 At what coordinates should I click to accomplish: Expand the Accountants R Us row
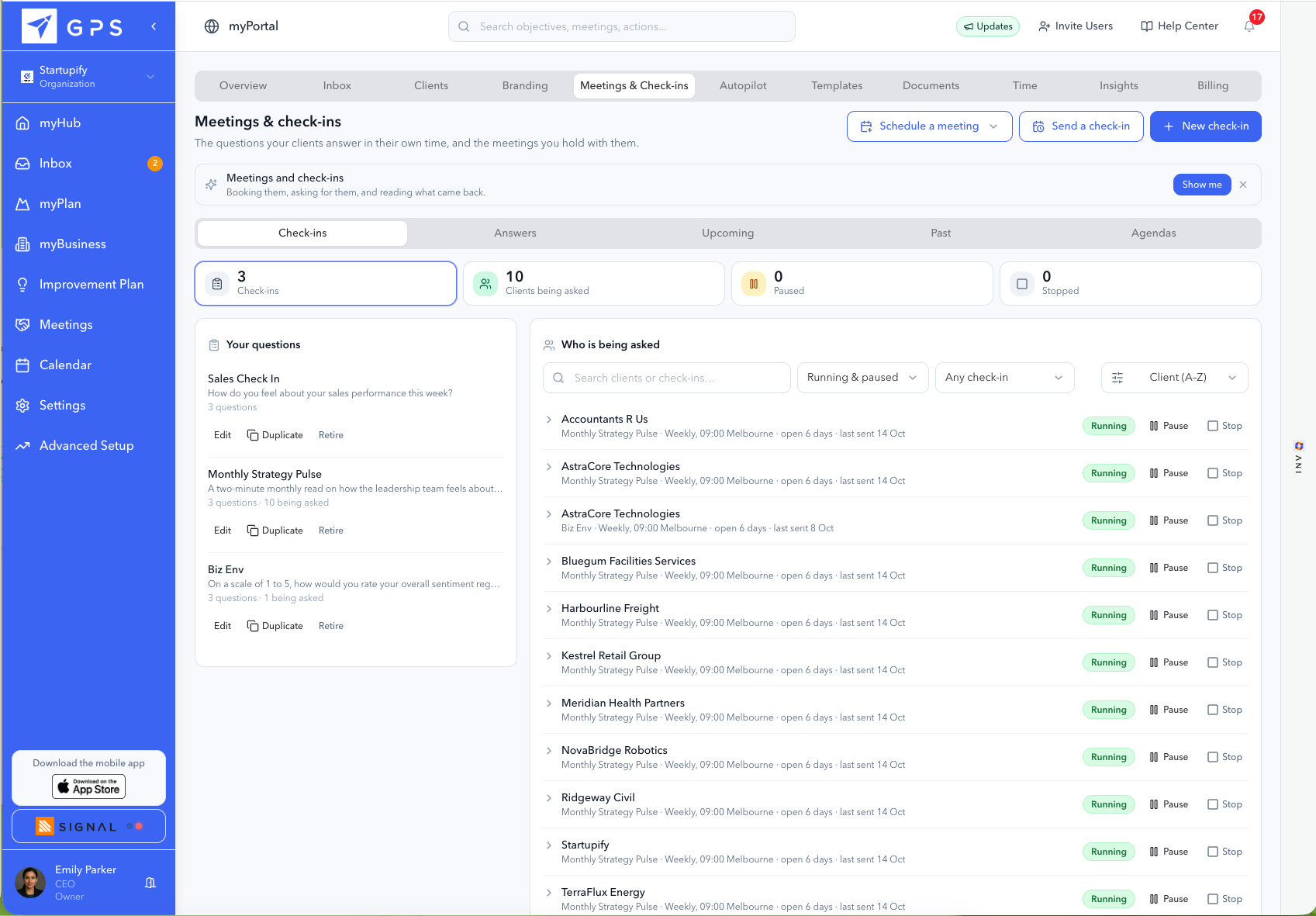point(549,420)
